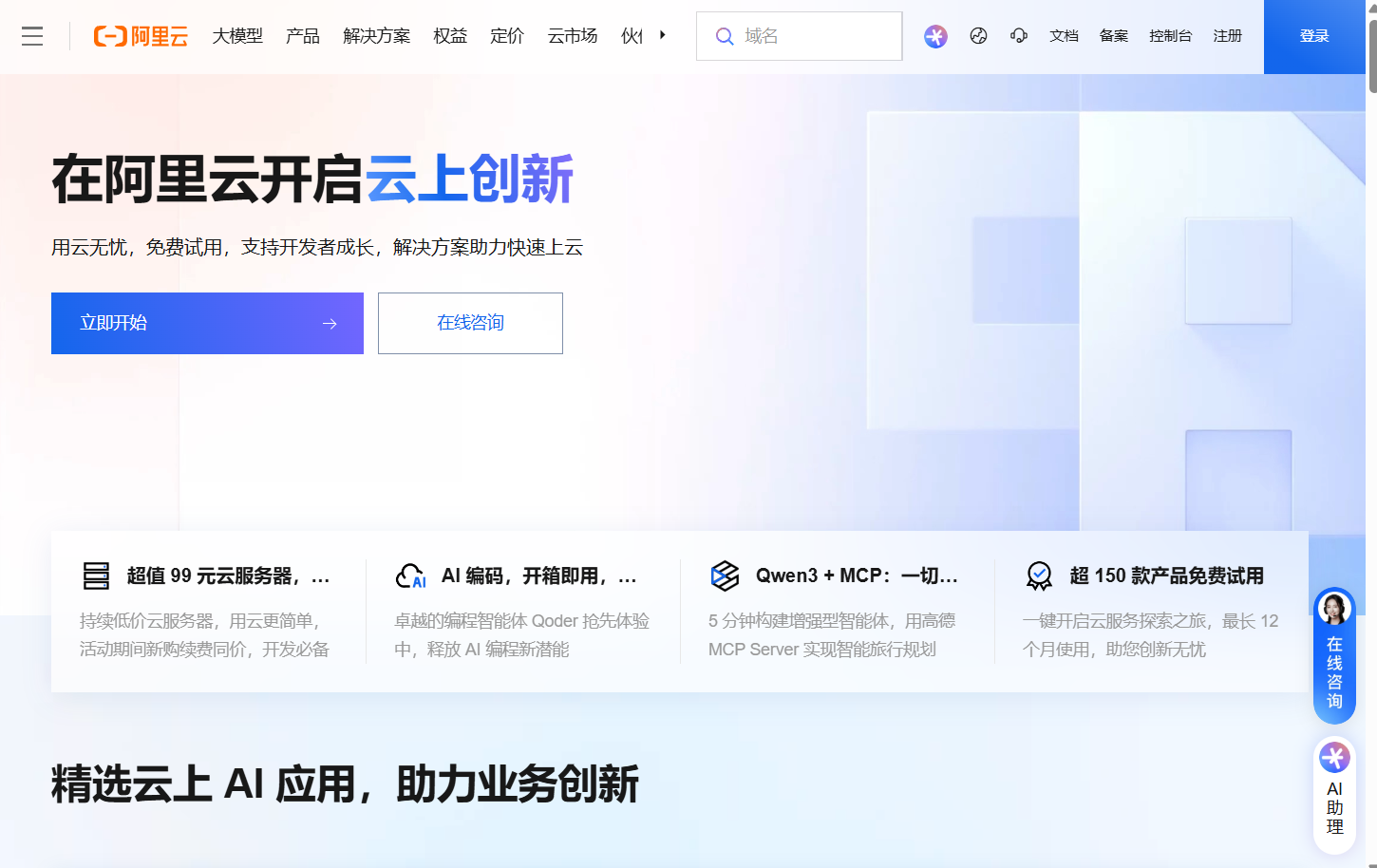
Task: Open customer support via the headset icon
Action: [1018, 36]
